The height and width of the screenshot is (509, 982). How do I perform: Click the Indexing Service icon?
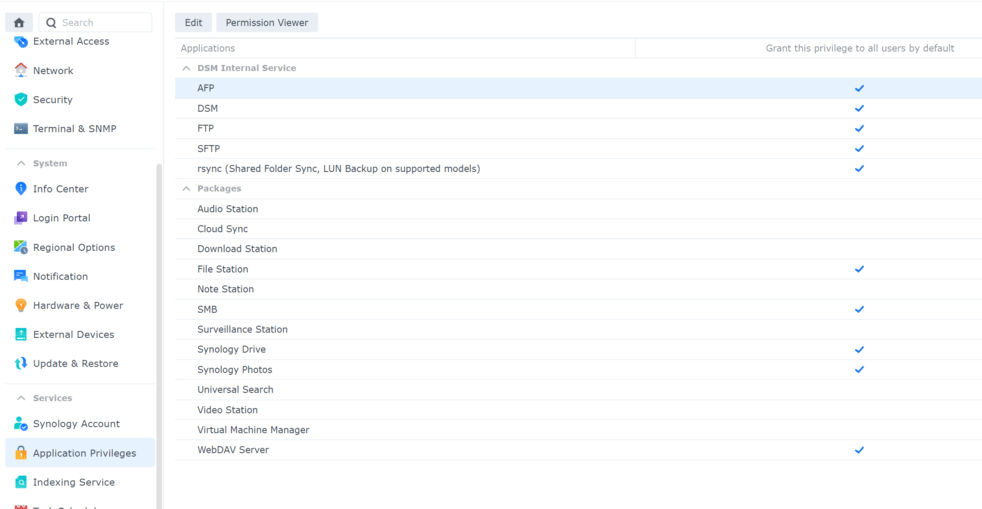pos(21,482)
